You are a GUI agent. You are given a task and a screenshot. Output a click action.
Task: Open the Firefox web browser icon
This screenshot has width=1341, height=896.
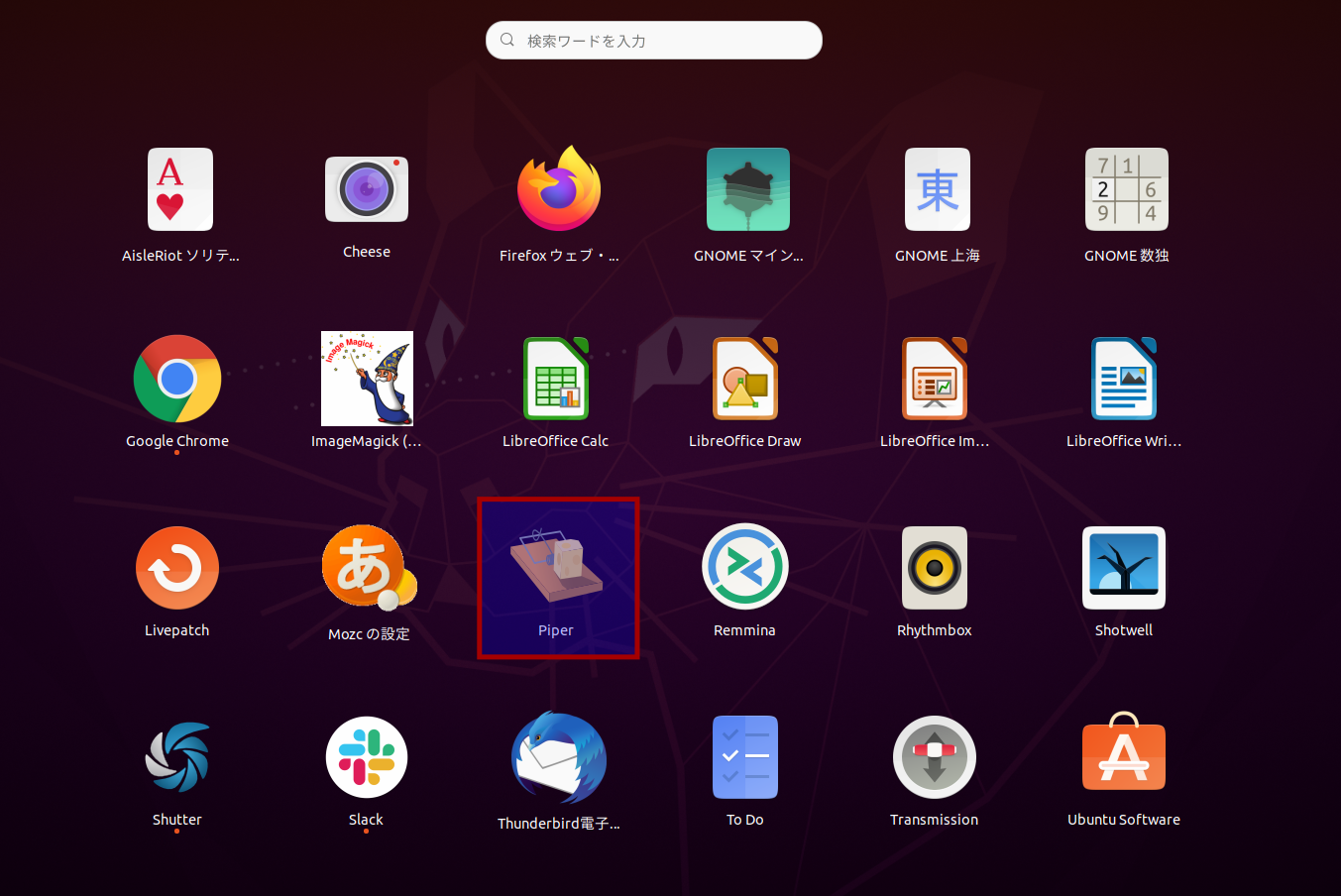pos(559,188)
